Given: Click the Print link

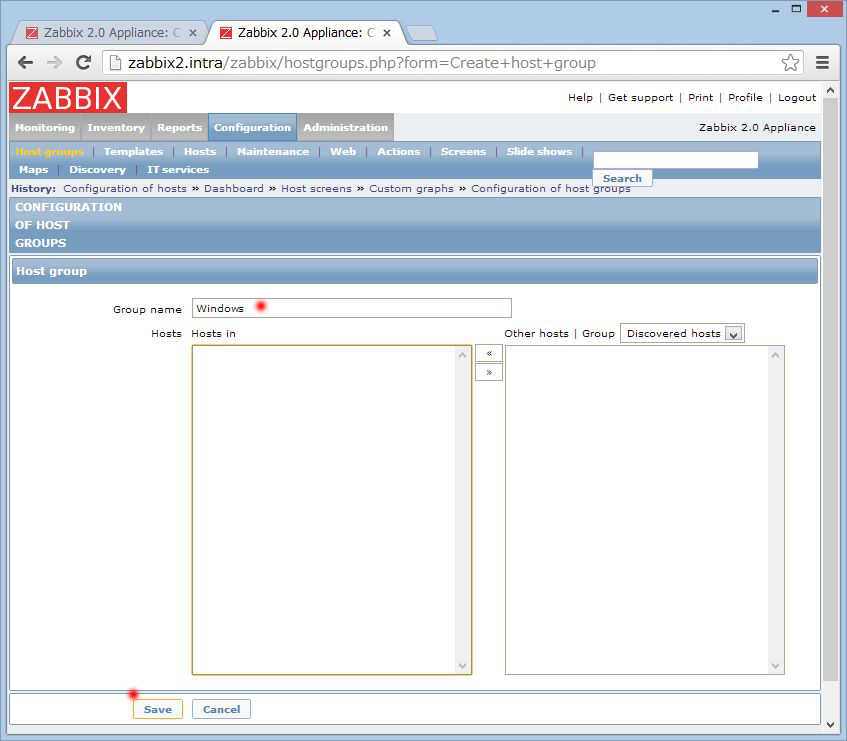Looking at the screenshot, I should click(701, 98).
